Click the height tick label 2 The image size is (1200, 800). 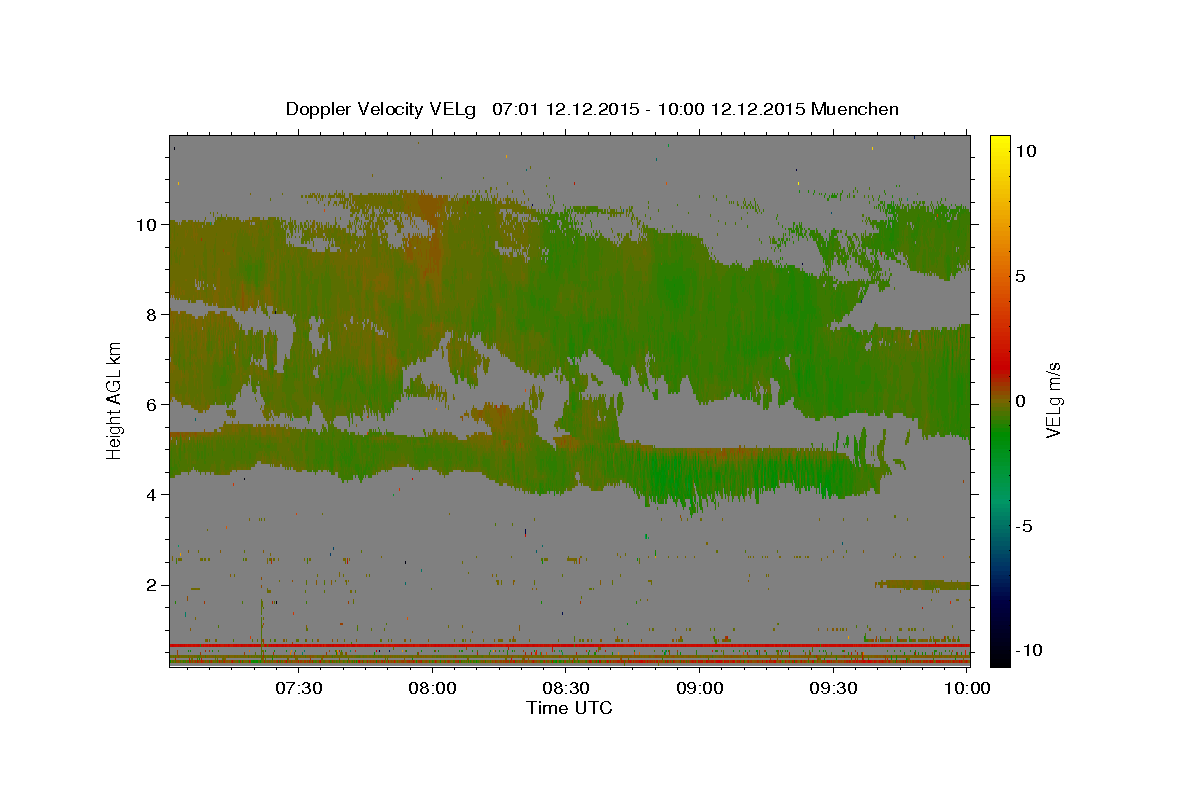click(x=153, y=585)
